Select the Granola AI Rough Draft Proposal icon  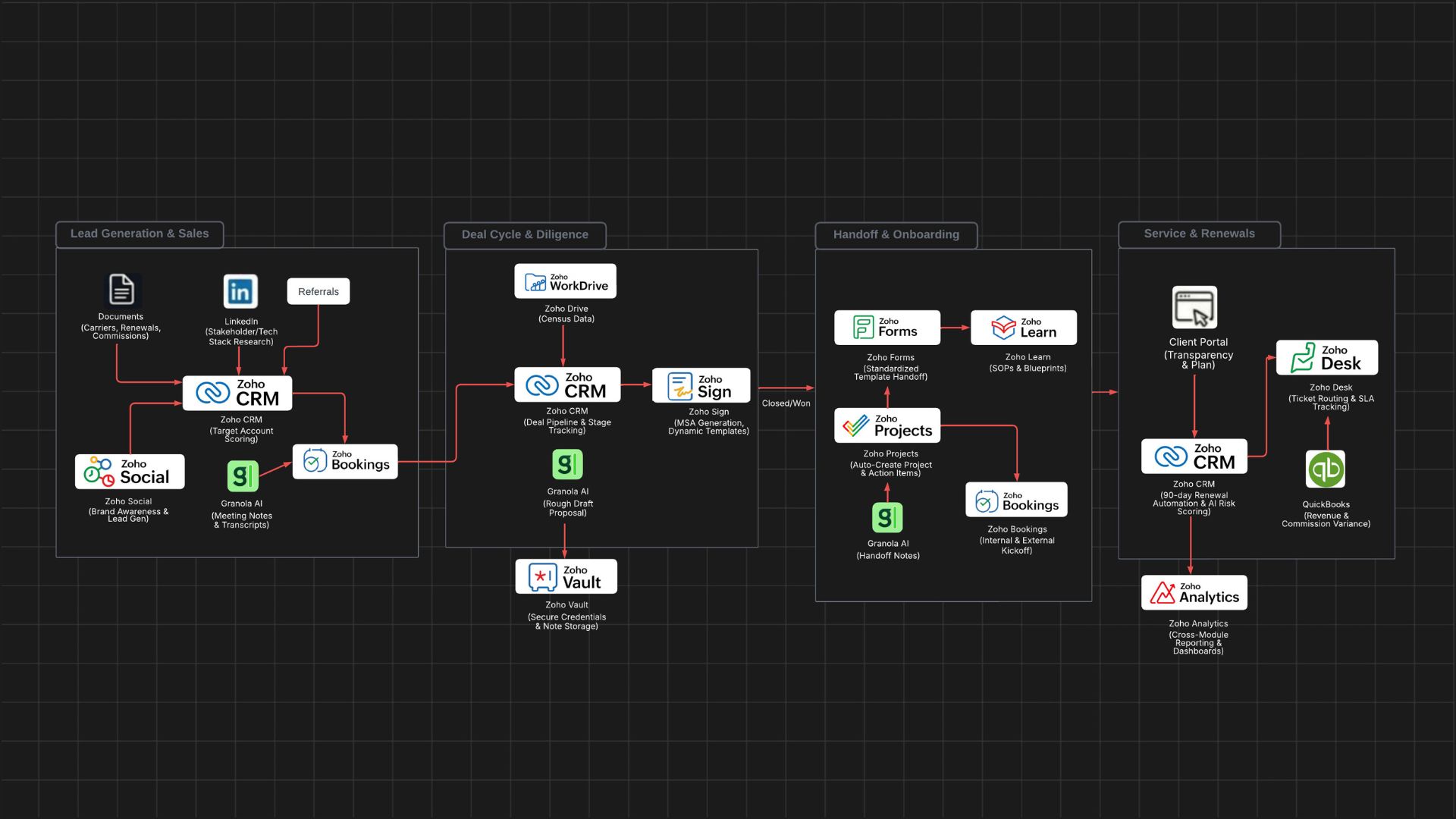point(567,464)
